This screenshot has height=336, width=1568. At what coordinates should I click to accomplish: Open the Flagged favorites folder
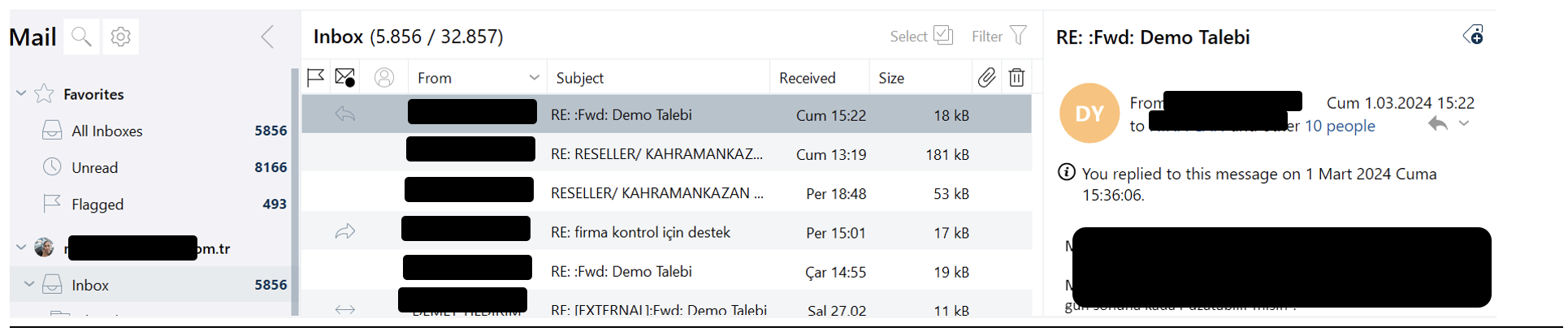pyautogui.click(x=97, y=205)
